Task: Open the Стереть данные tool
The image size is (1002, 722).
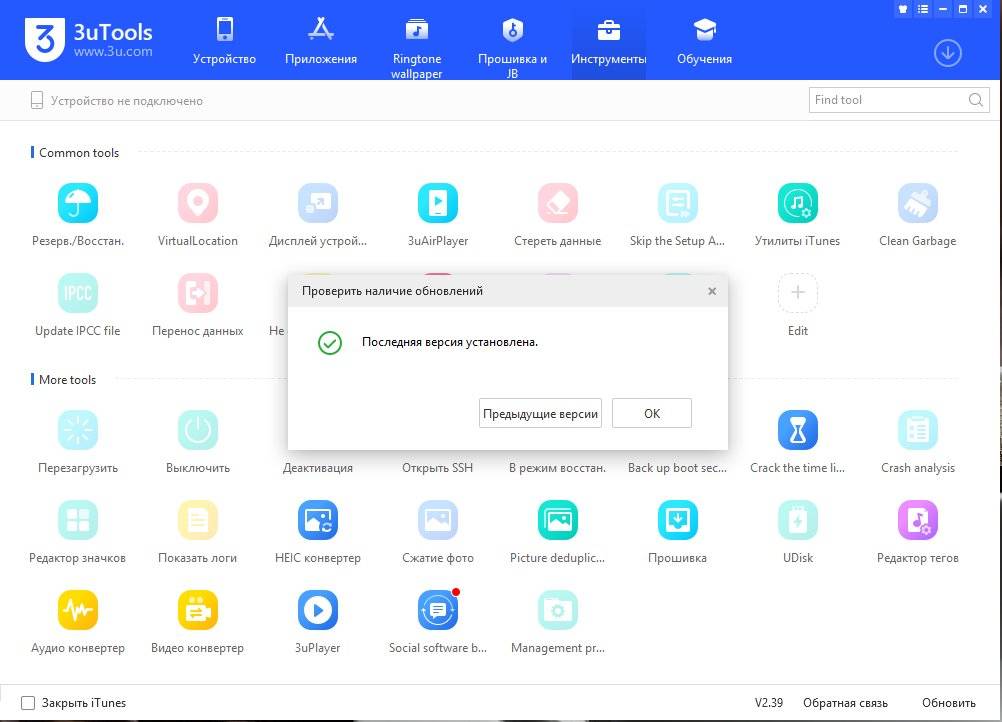Action: pyautogui.click(x=558, y=203)
